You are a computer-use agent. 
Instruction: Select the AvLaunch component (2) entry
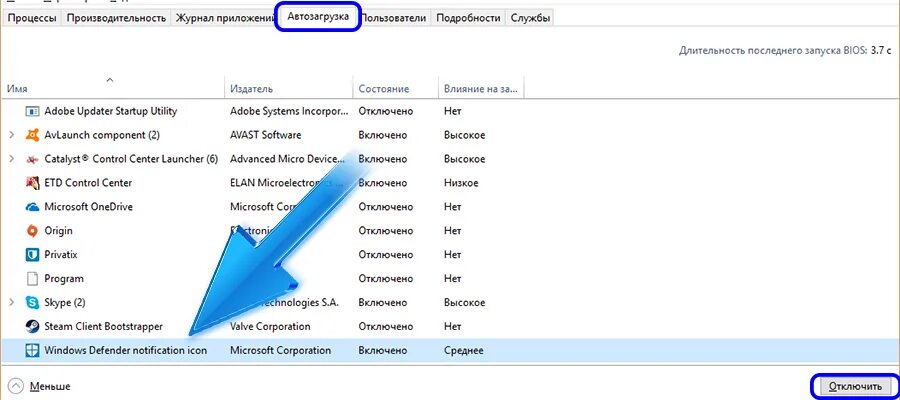102,135
